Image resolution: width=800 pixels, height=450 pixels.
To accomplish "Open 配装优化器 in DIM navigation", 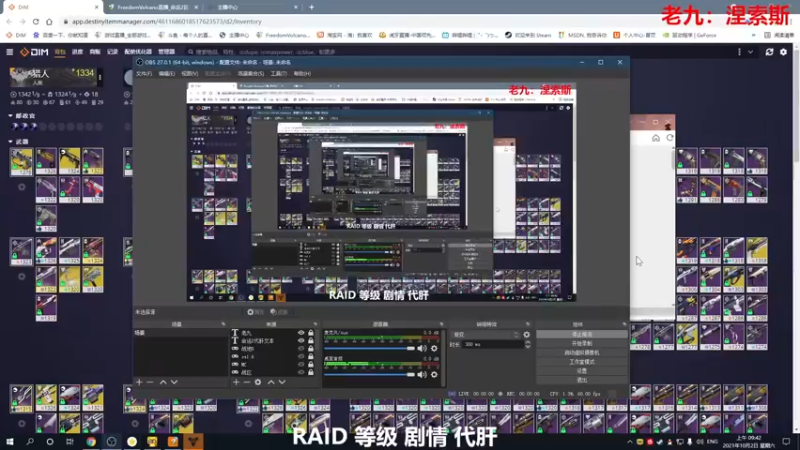I will [x=138, y=52].
